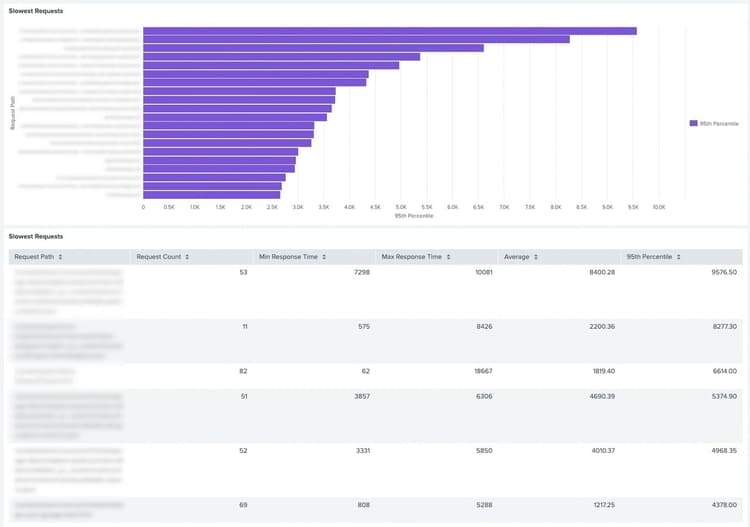Click the 5.0K tick on the x-axis
This screenshot has height=527, width=750.
401,207
